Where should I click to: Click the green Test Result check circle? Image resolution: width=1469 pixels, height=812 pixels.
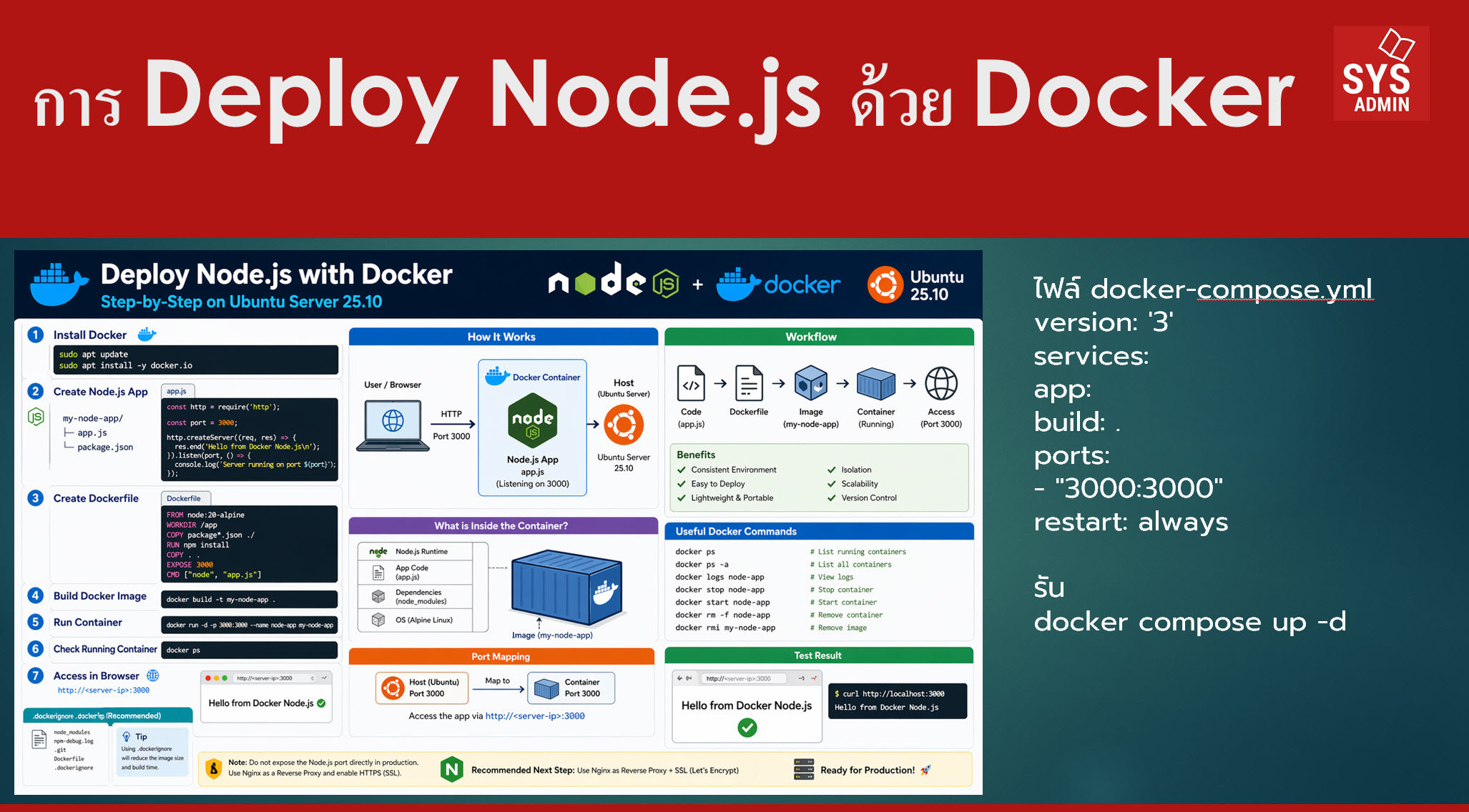[x=747, y=728]
